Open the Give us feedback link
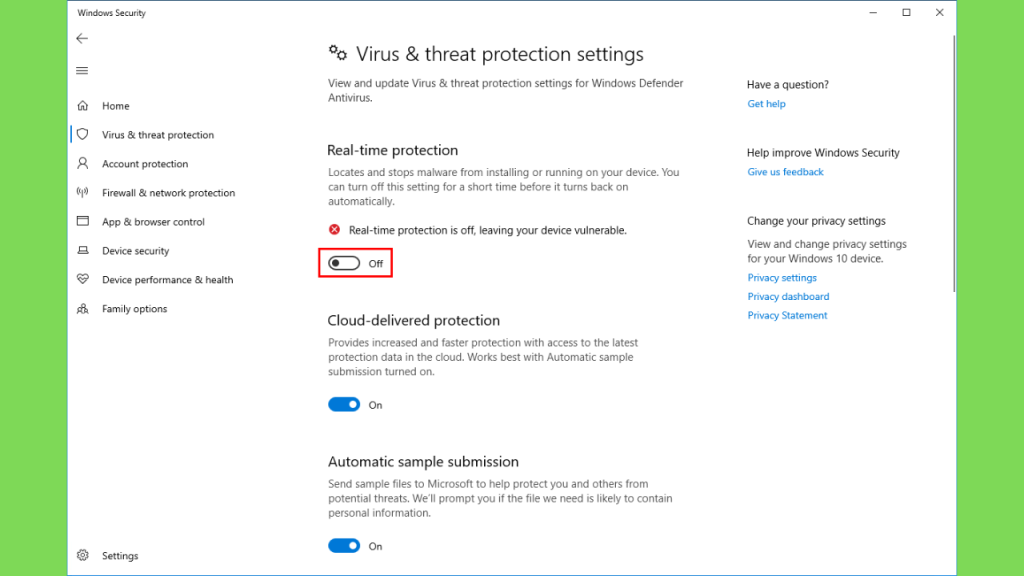This screenshot has width=1024, height=576. [x=785, y=172]
